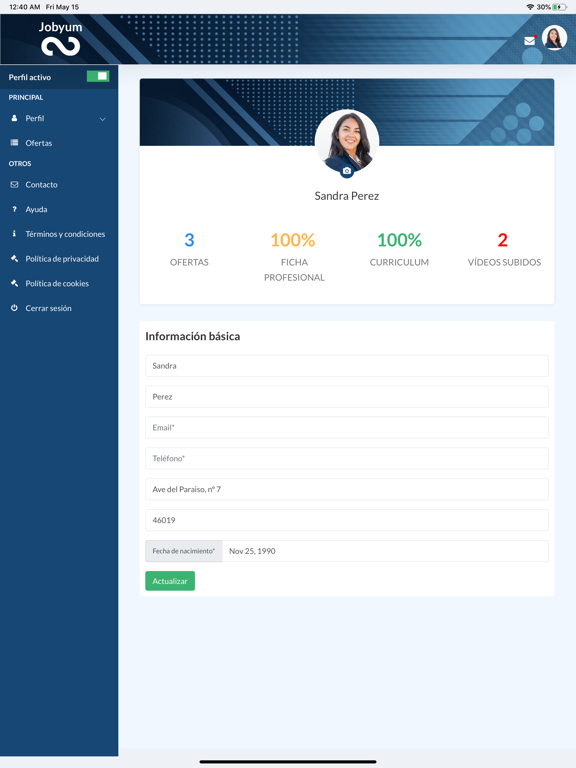Tap the 12:40 AM clock
This screenshot has width=576, height=768.
click(24, 7)
